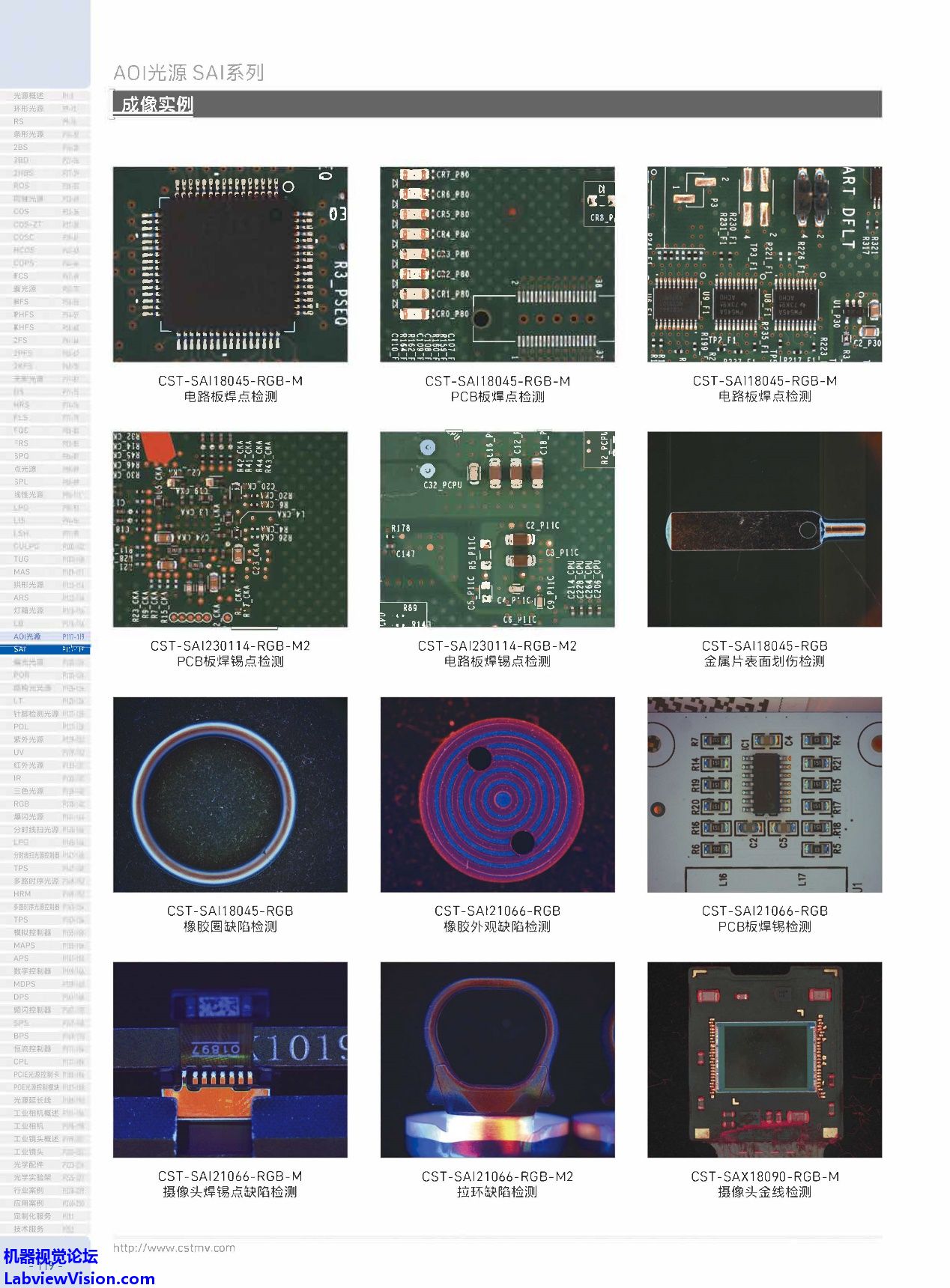
Task: Open 数字控制器 from the sidebar index
Action: 32,971
